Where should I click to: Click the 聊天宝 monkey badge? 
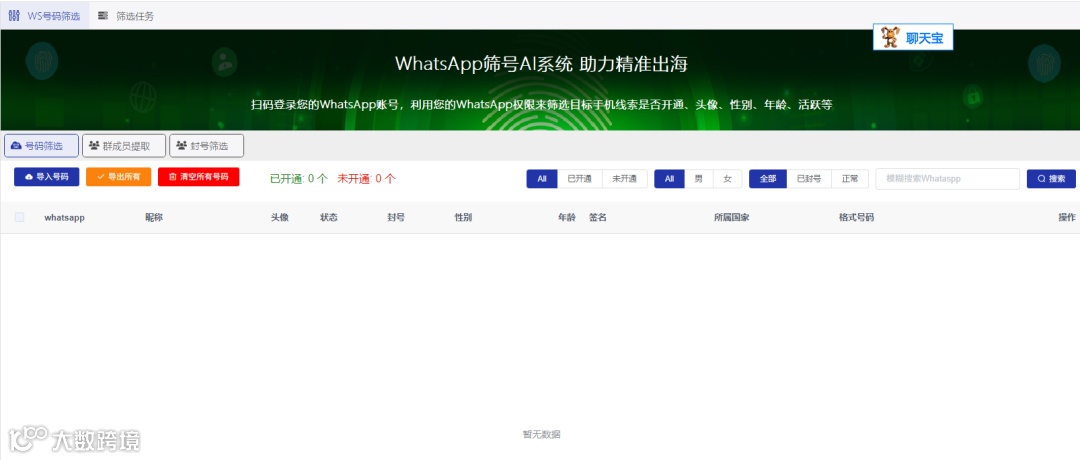913,38
